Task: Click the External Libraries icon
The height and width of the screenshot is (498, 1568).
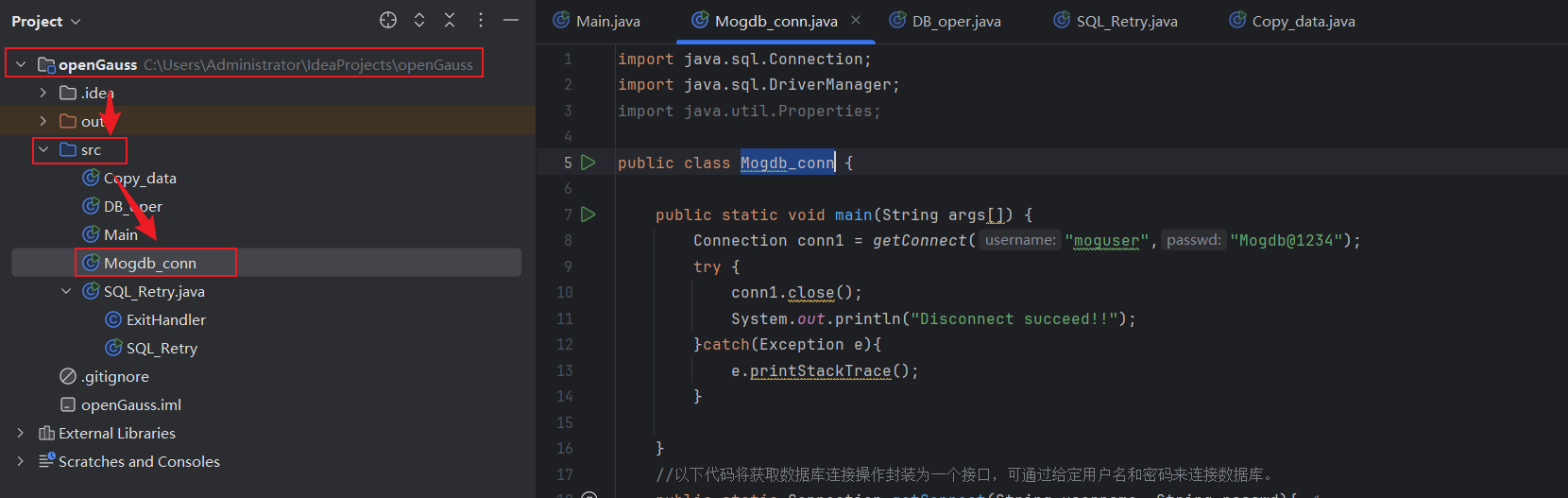Action: (x=46, y=433)
